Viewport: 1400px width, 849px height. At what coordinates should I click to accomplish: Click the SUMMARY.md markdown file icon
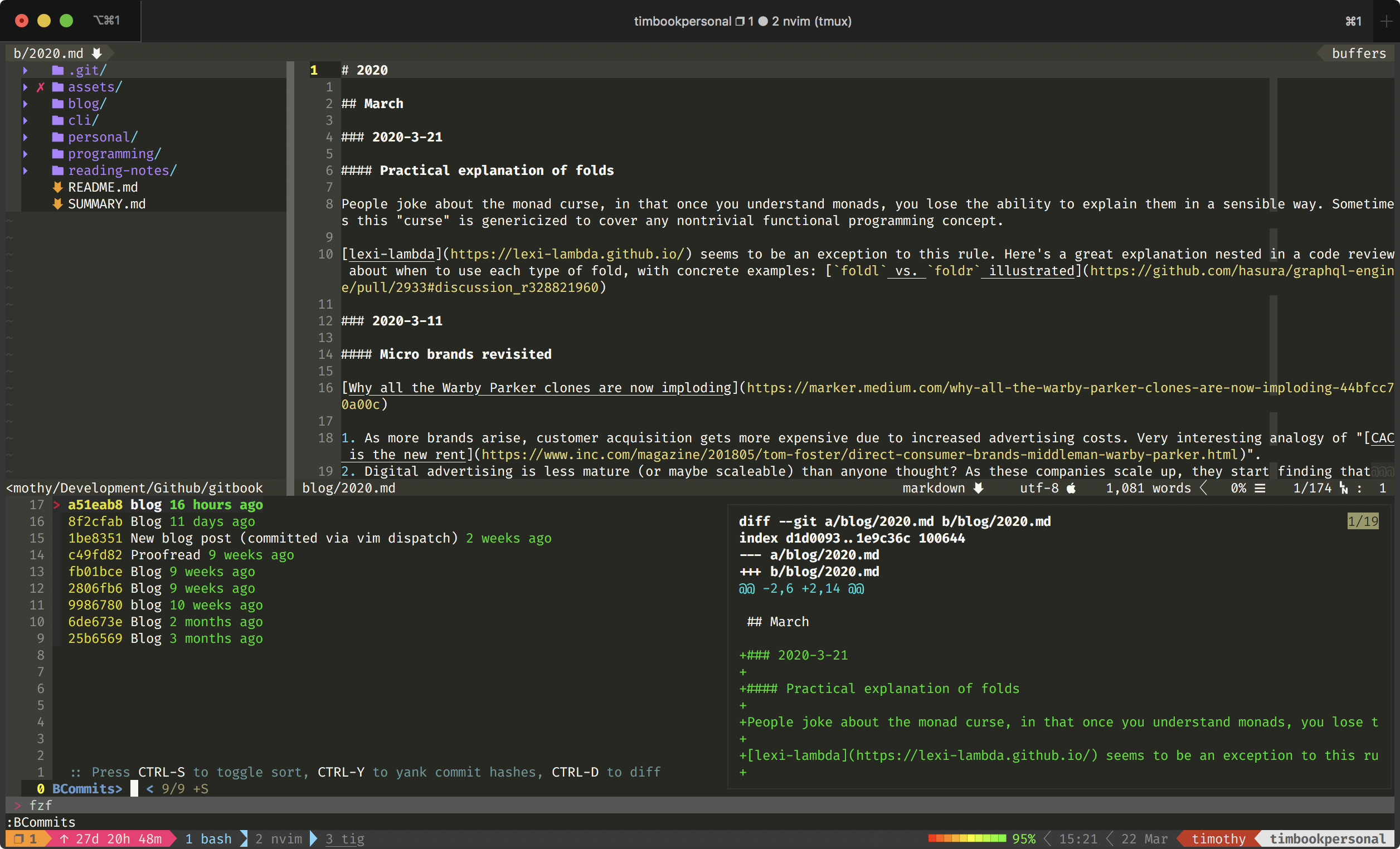(x=57, y=203)
